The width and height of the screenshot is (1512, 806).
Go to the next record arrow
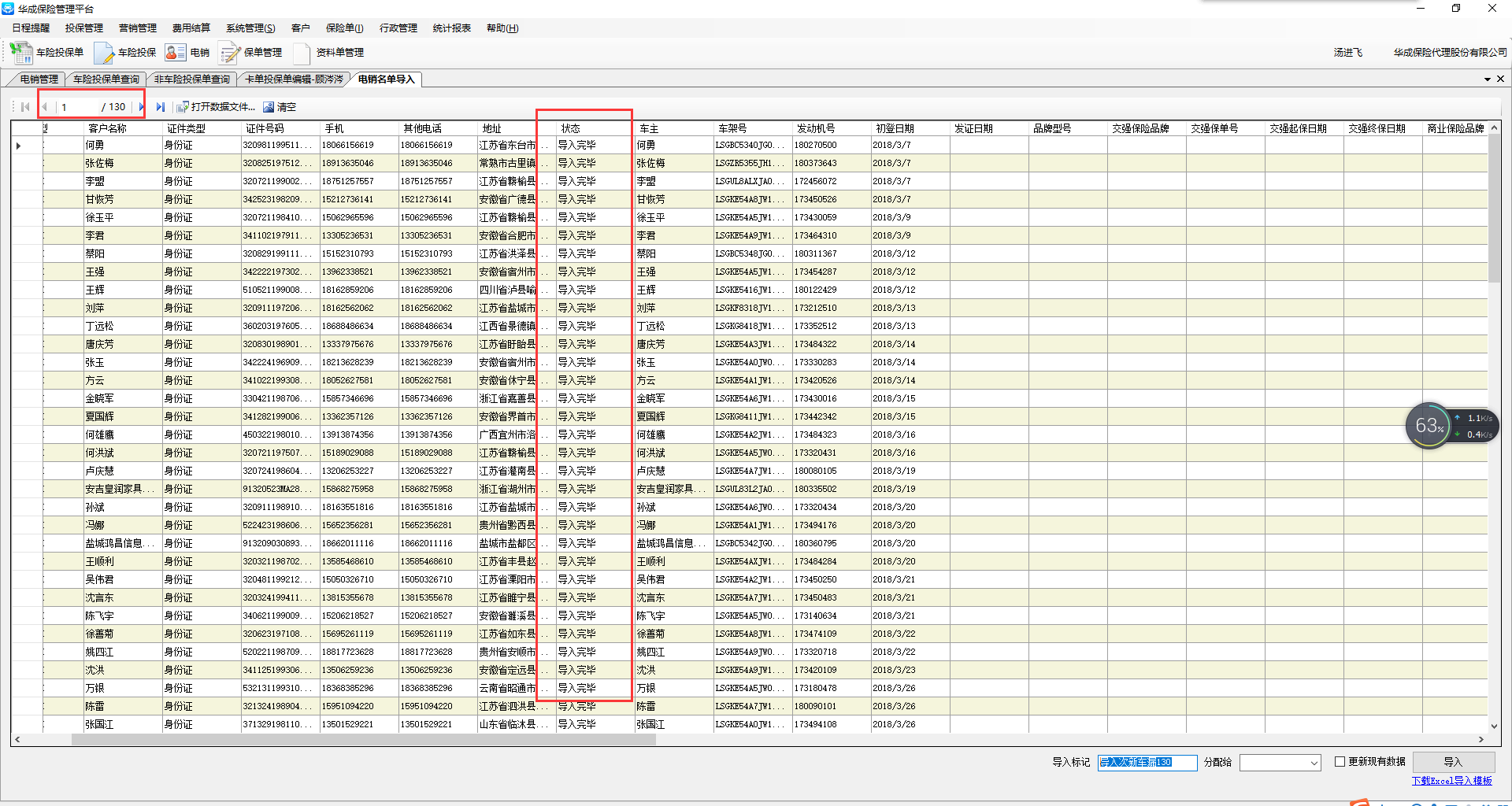click(x=141, y=107)
